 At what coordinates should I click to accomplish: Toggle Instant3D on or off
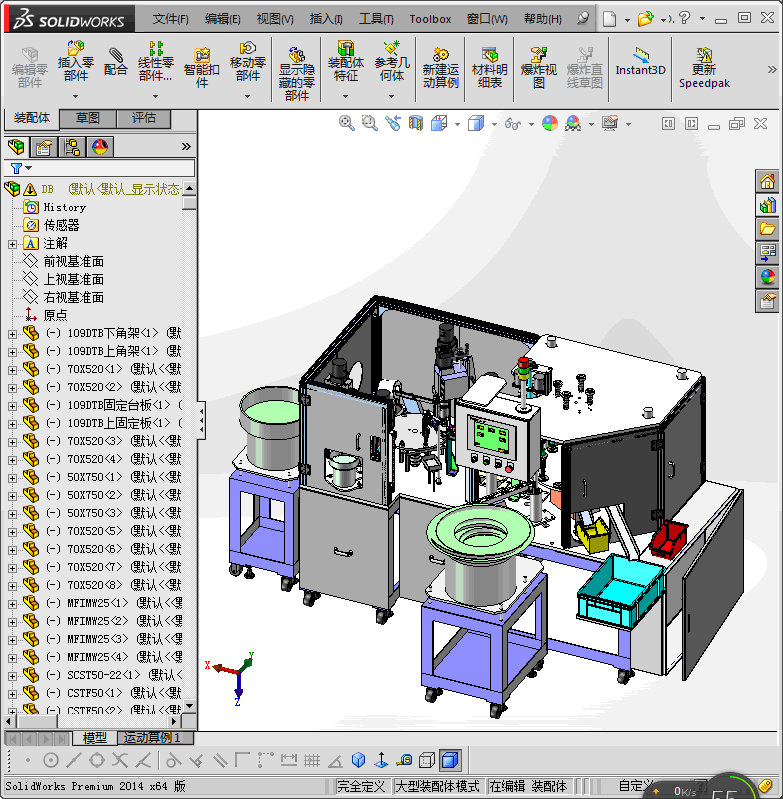(640, 62)
